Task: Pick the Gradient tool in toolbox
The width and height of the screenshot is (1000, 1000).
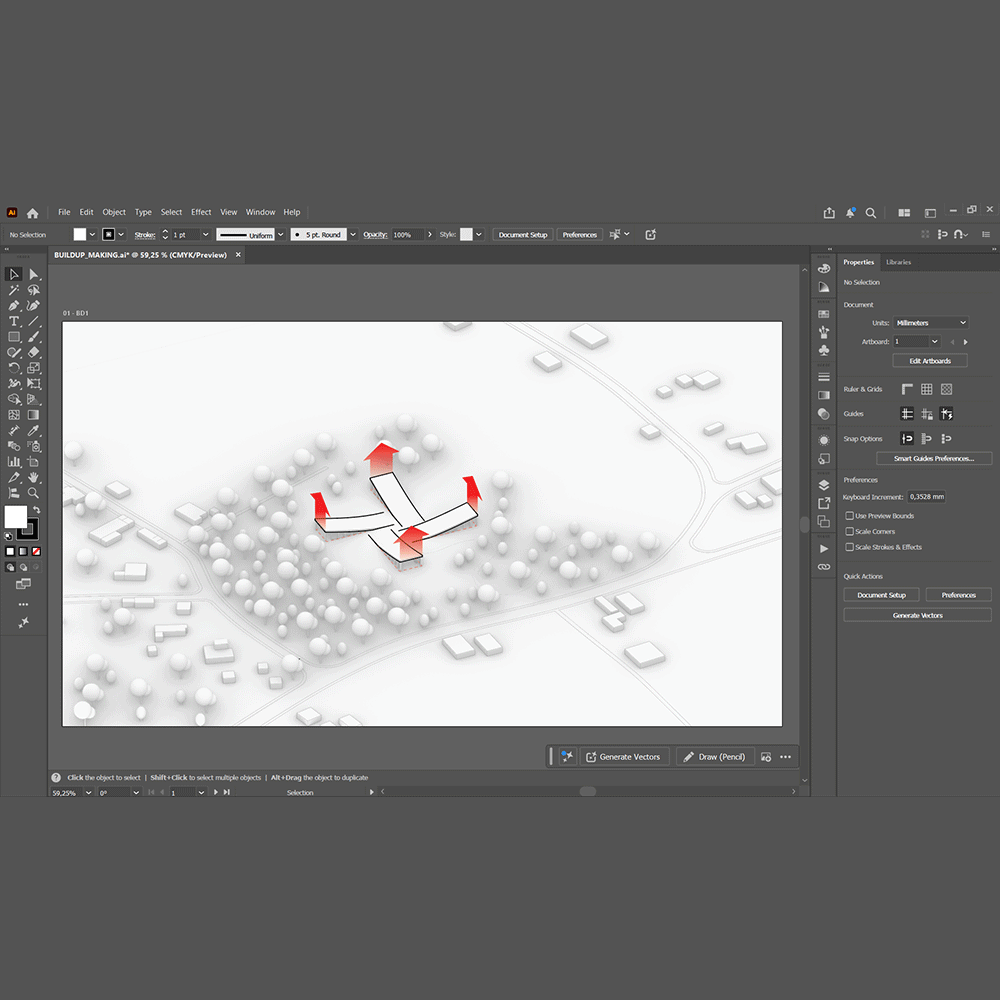Action: [34, 415]
